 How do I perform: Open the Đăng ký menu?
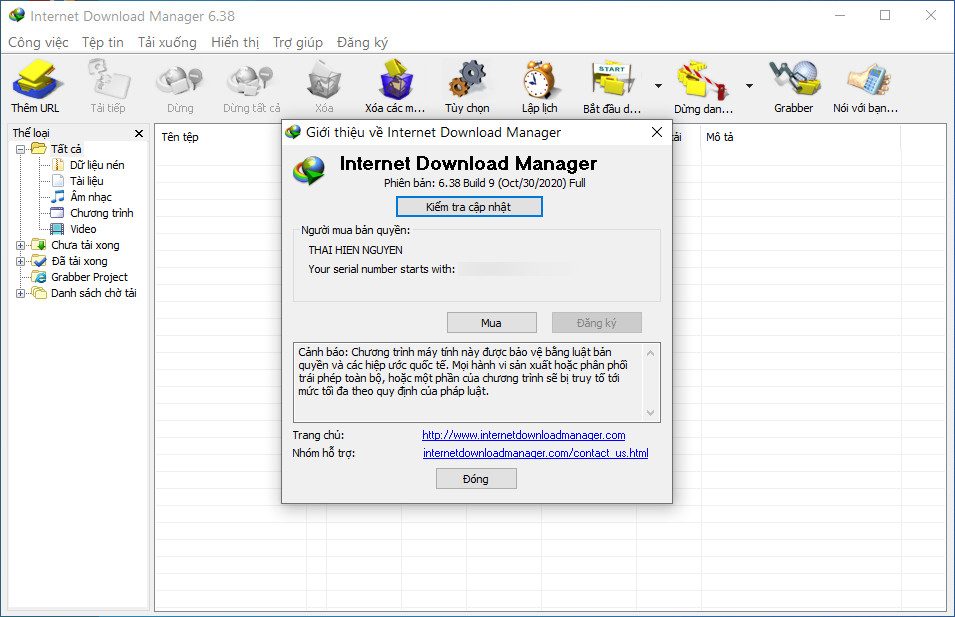tap(362, 42)
